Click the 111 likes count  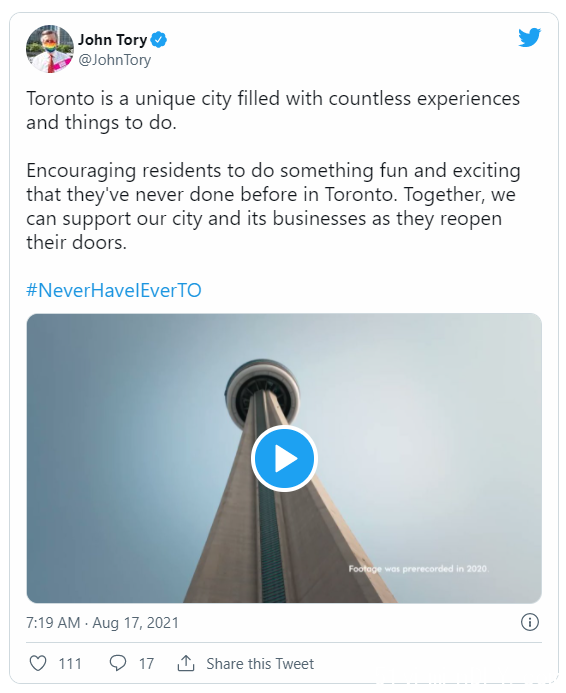click(x=70, y=664)
